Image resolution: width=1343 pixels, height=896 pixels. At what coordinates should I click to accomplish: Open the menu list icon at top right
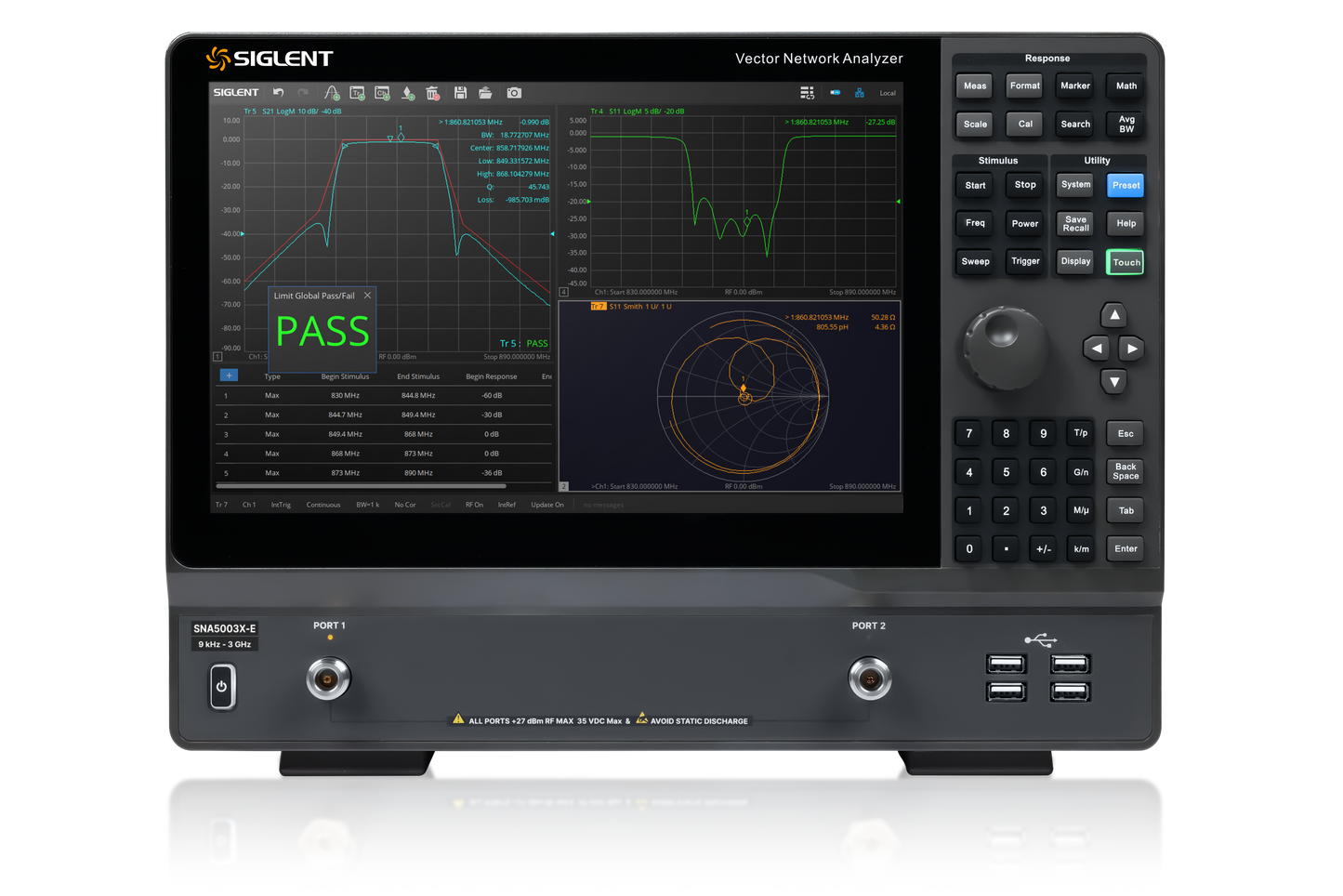[807, 93]
